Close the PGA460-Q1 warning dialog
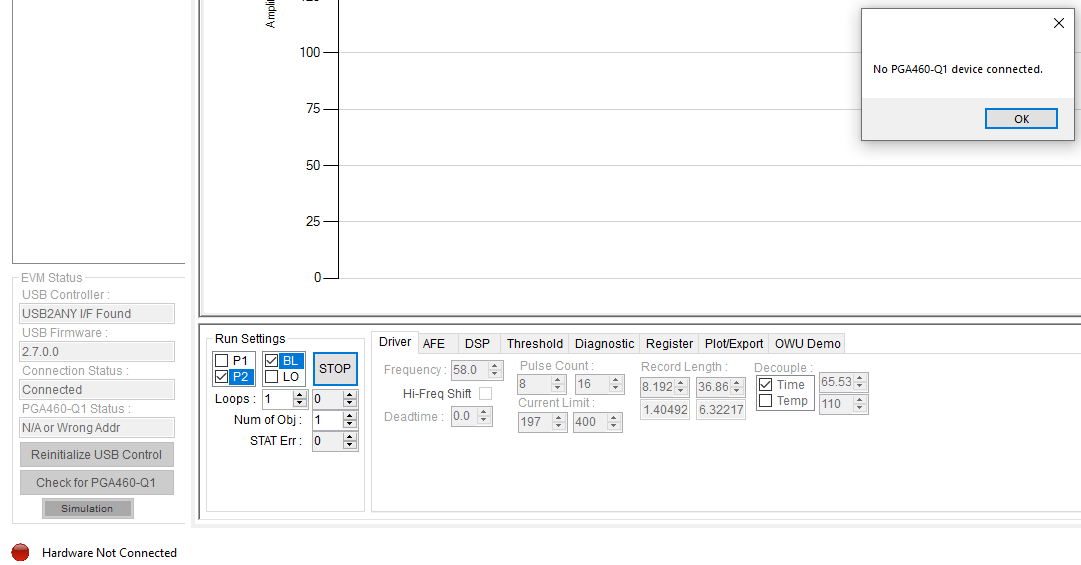 point(1058,23)
